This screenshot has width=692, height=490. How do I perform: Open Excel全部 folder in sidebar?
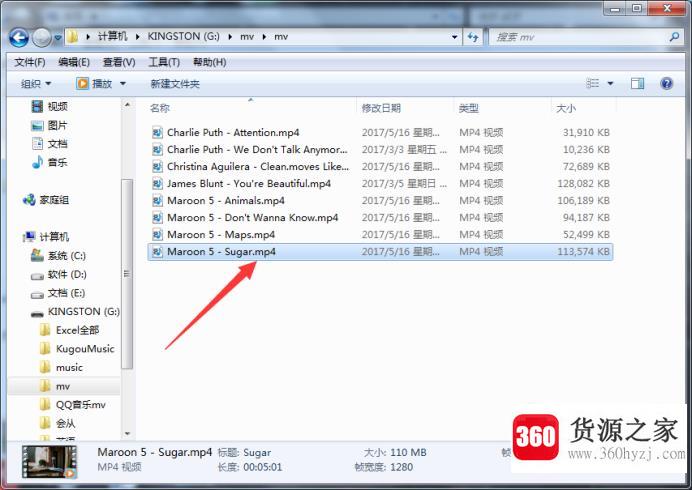click(x=69, y=330)
